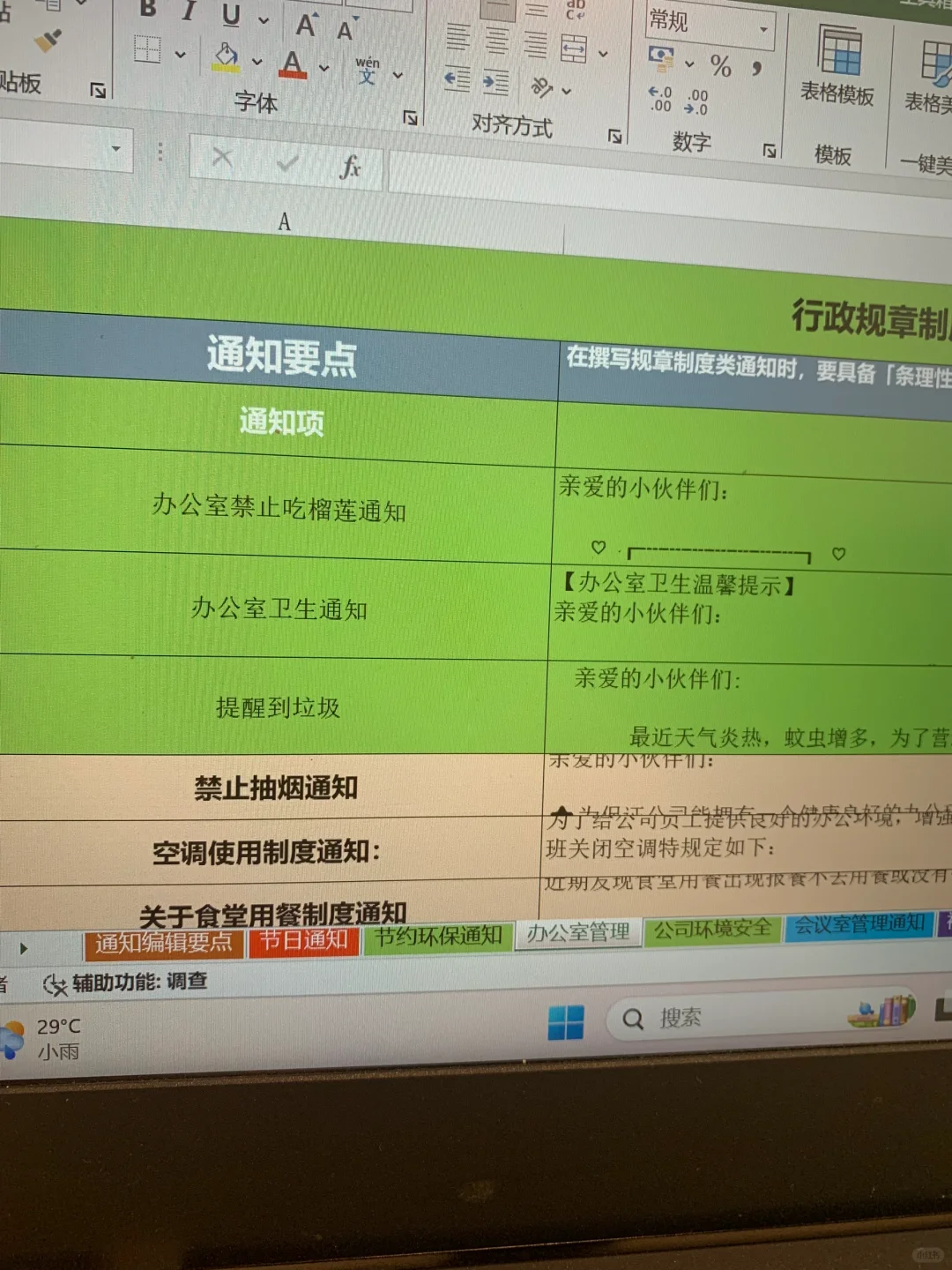Open the font color A dropdown arrow
Viewport: 952px width, 1270px height.
pos(323,66)
